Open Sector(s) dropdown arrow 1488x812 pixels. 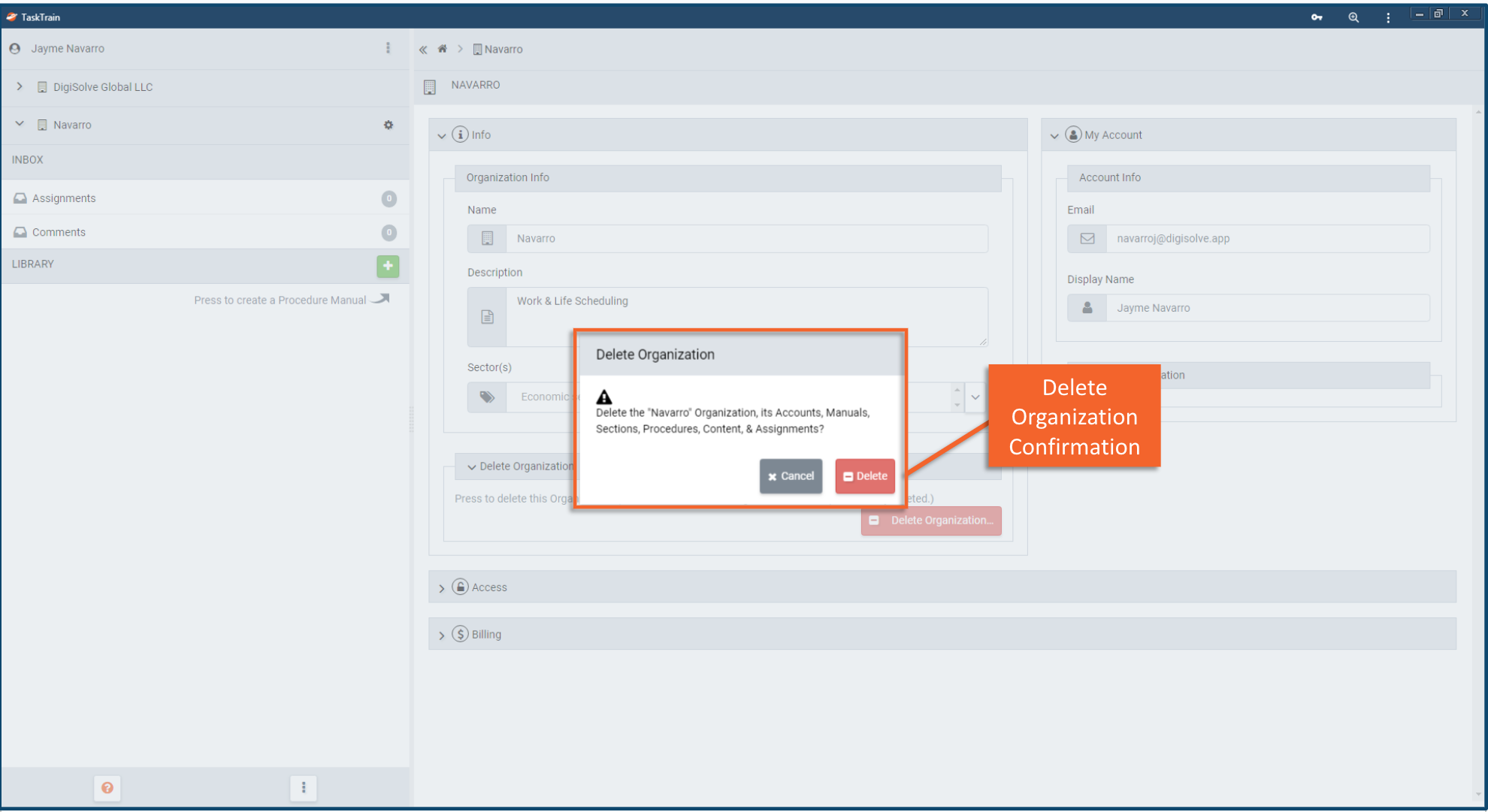point(975,397)
